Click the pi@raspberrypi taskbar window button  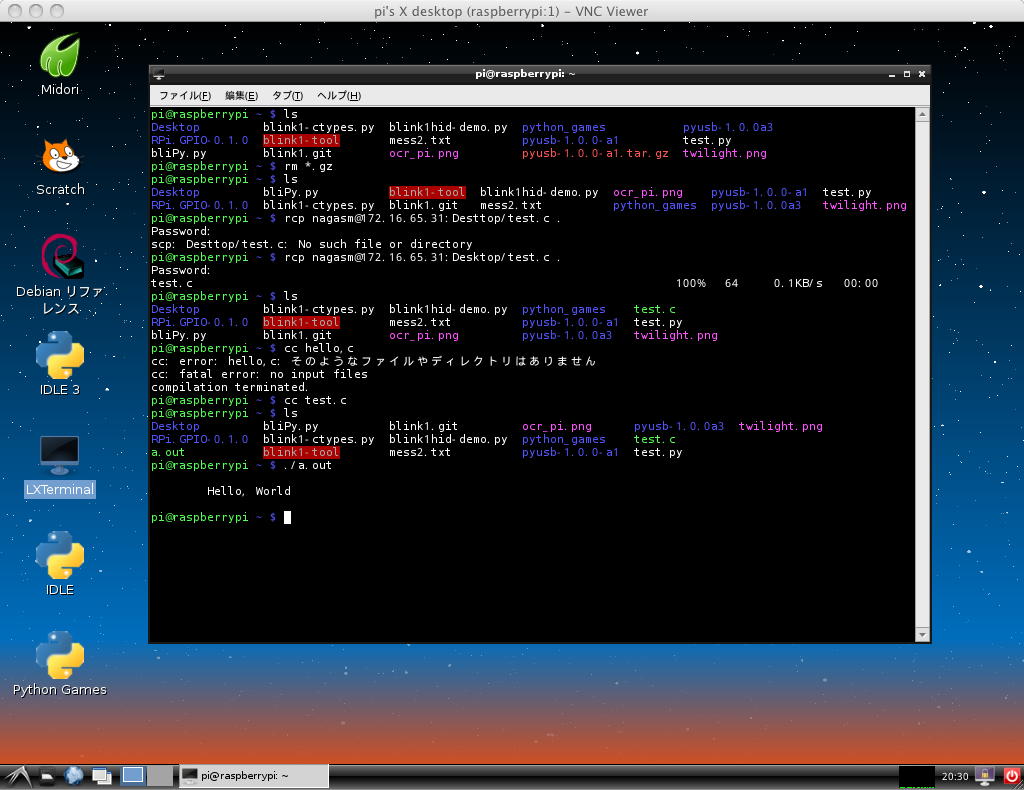click(x=253, y=776)
